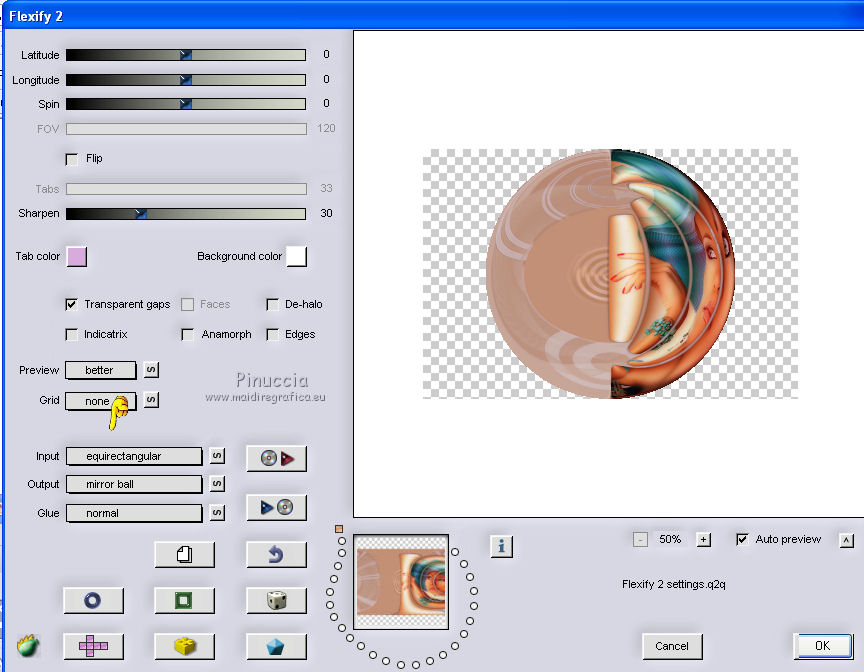Click the Latitude value 0

(326, 54)
